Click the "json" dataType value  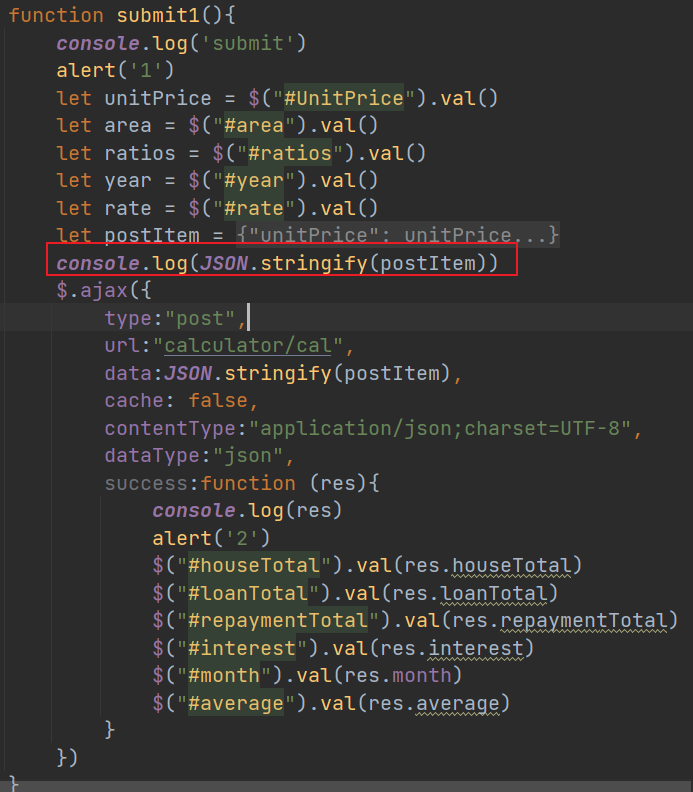[248, 456]
